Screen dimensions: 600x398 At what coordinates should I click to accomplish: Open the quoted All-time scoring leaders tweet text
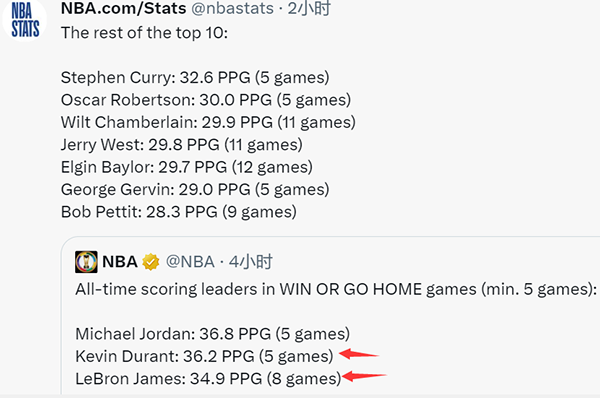(336, 289)
